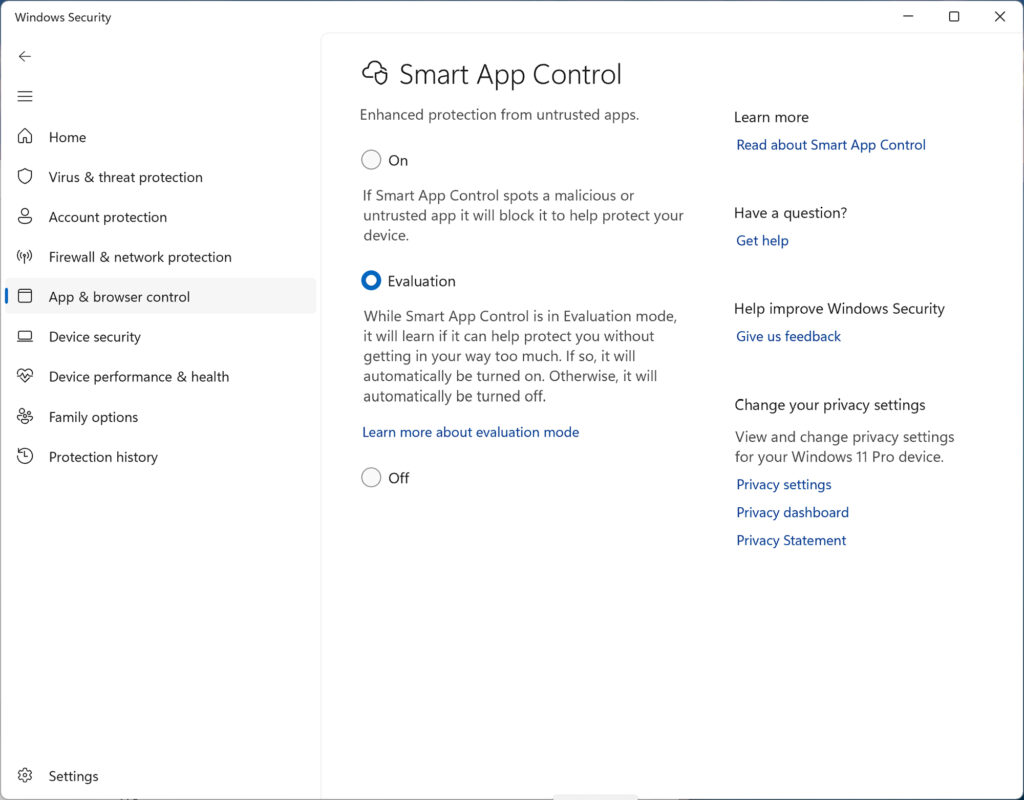Open the Privacy settings link
The width and height of the screenshot is (1024, 800).
784,485
